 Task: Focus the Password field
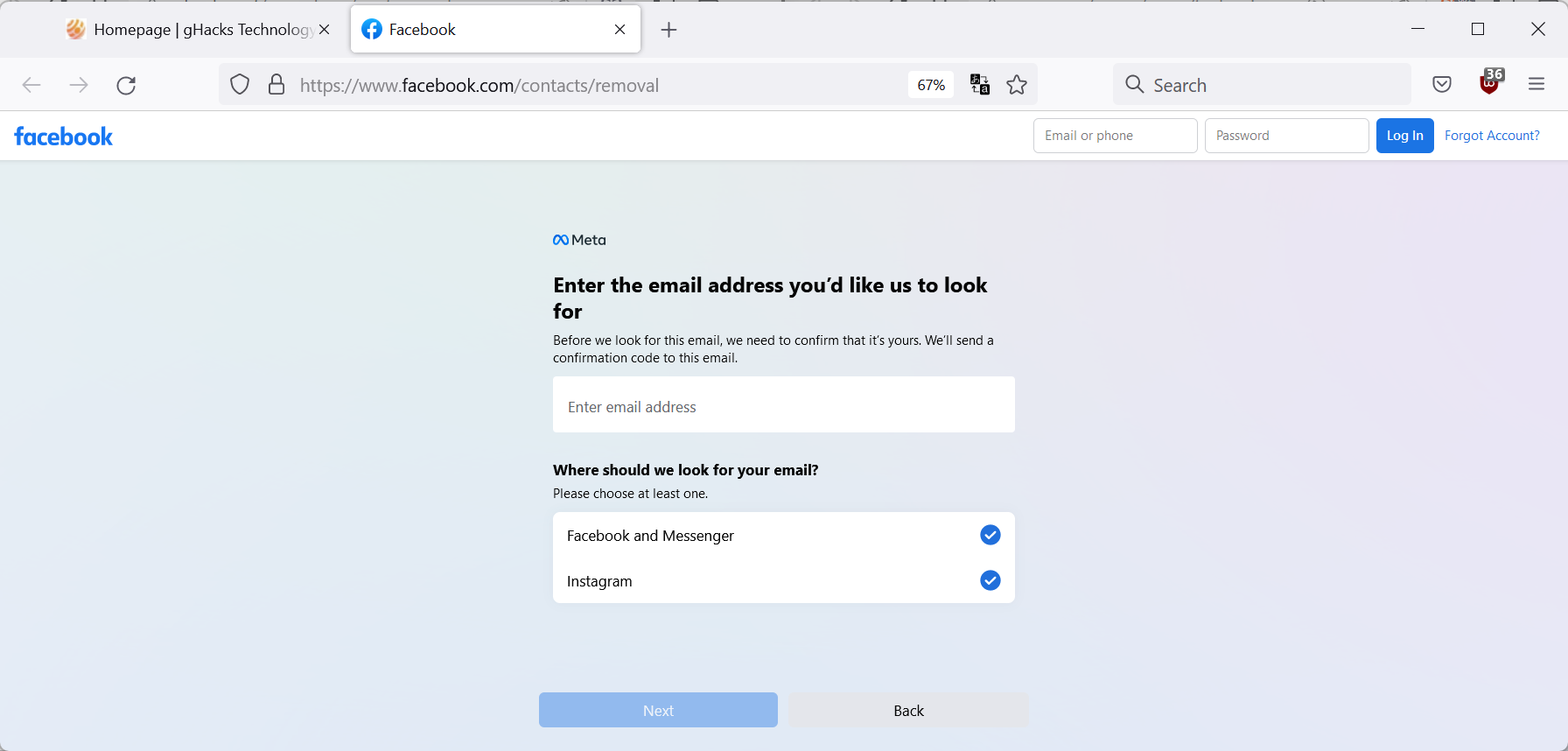click(1287, 136)
